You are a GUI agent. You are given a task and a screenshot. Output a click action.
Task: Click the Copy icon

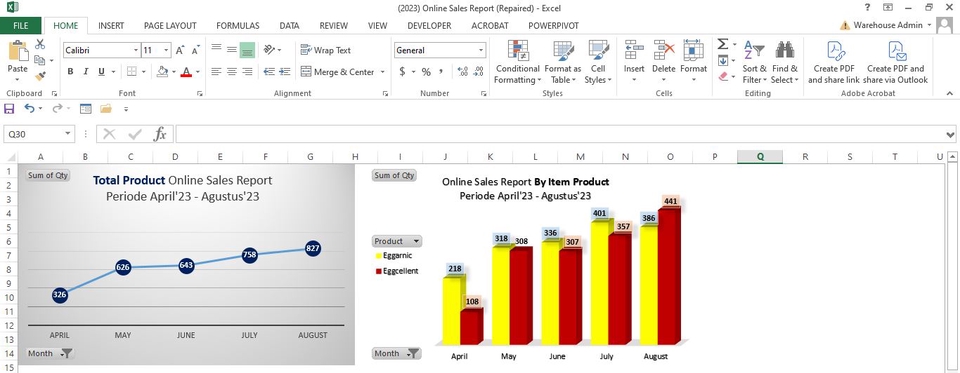pos(40,60)
